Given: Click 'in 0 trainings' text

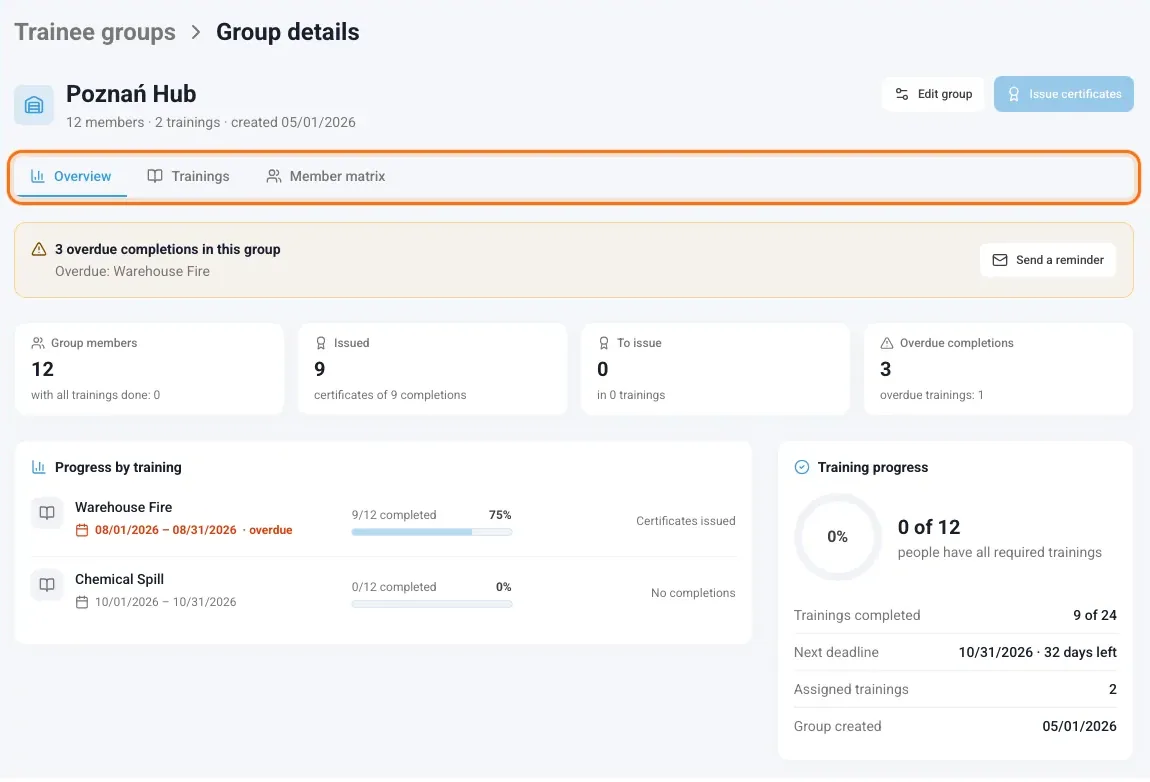Looking at the screenshot, I should click(x=631, y=395).
